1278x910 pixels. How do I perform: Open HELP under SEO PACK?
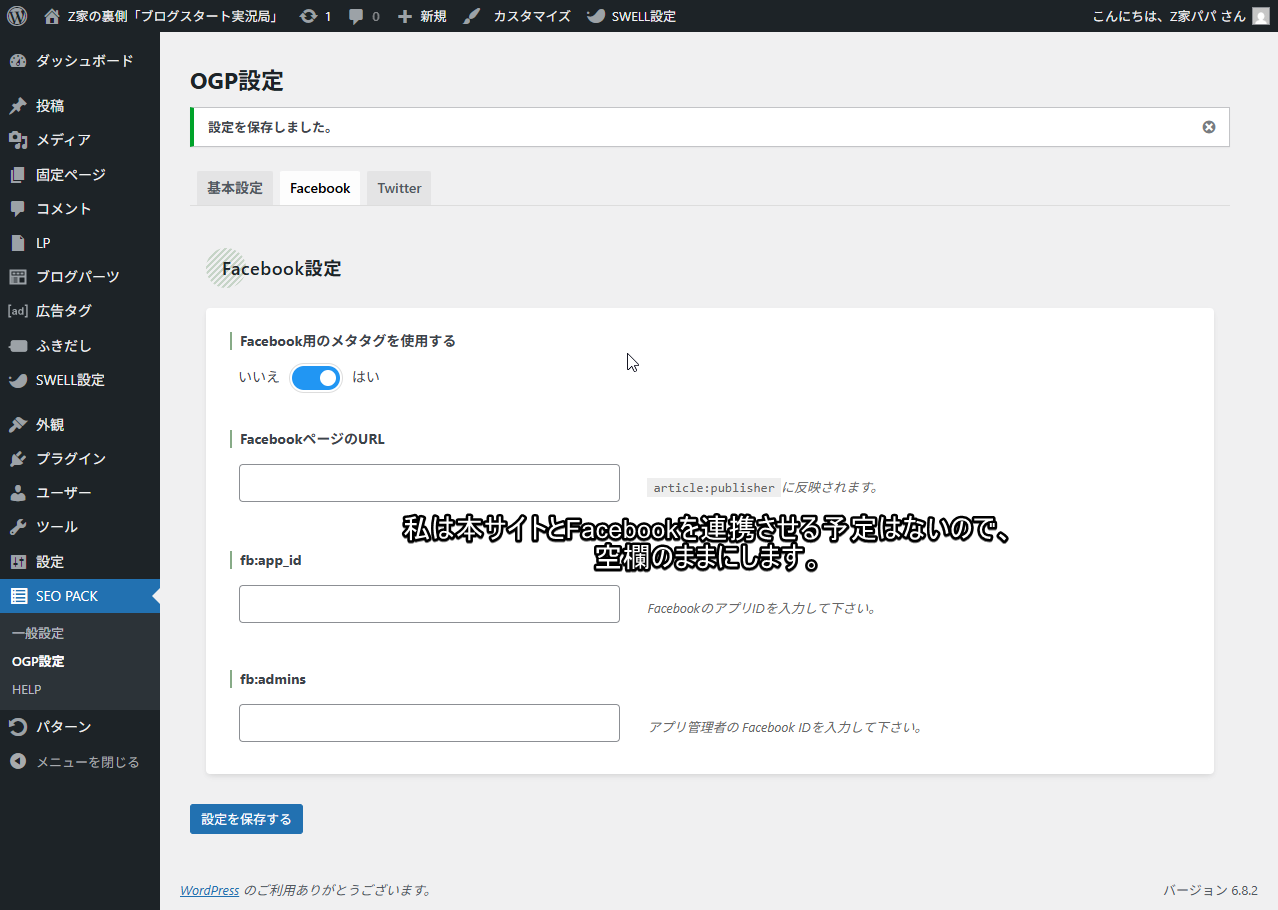(x=27, y=689)
